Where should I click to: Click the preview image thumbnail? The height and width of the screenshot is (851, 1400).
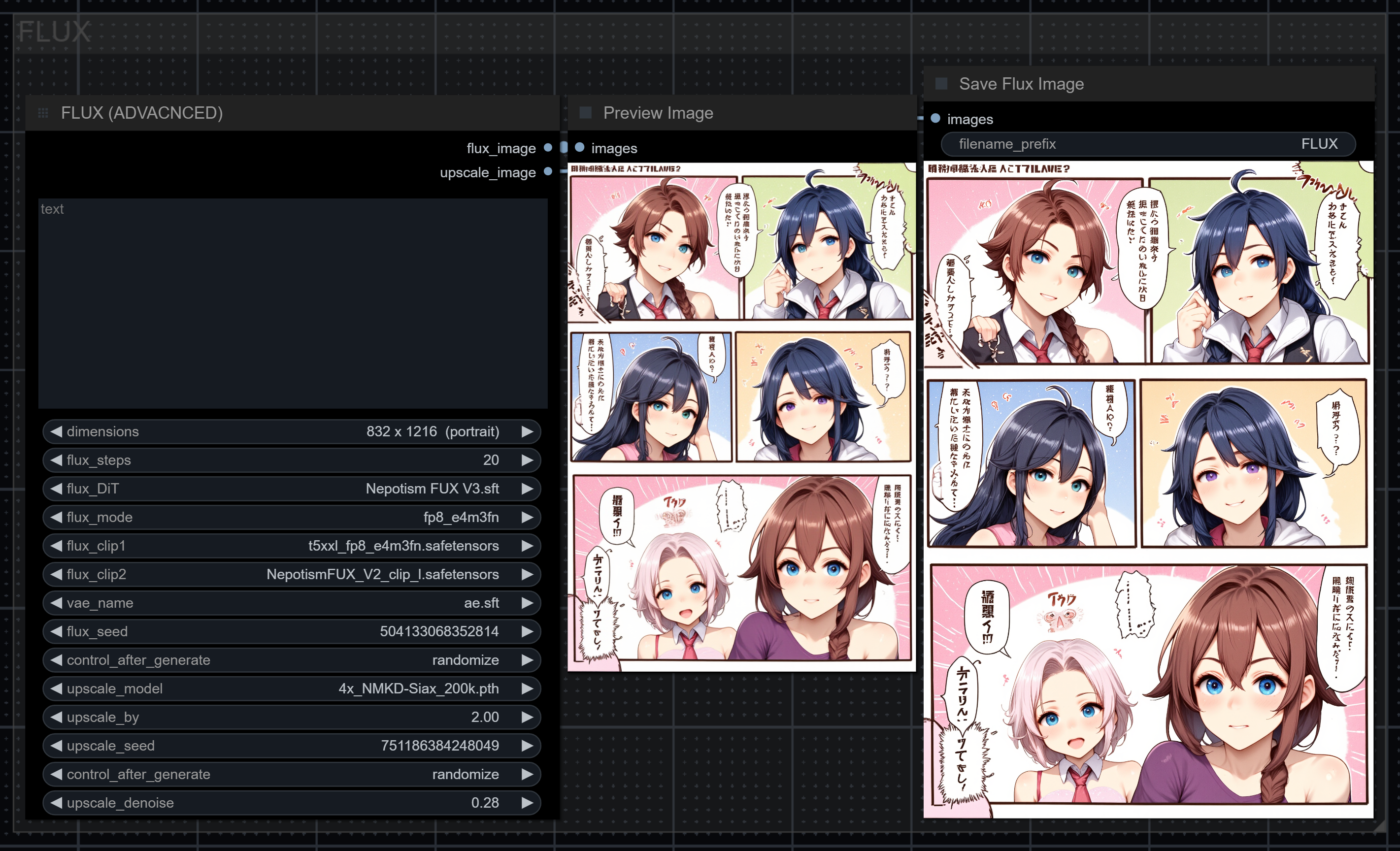pyautogui.click(x=741, y=417)
